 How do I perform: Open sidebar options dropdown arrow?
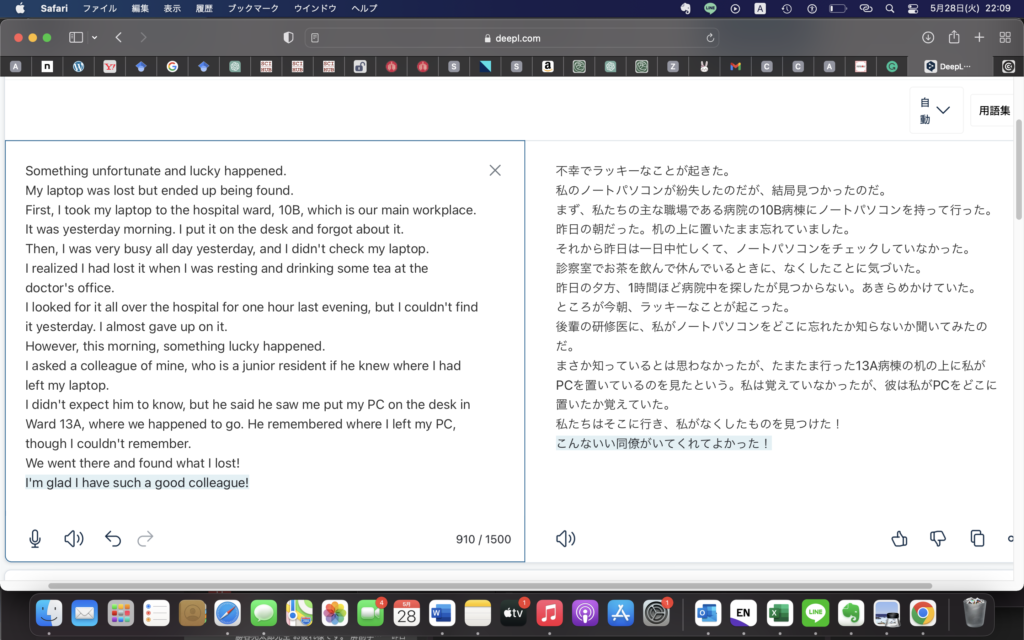[95, 38]
